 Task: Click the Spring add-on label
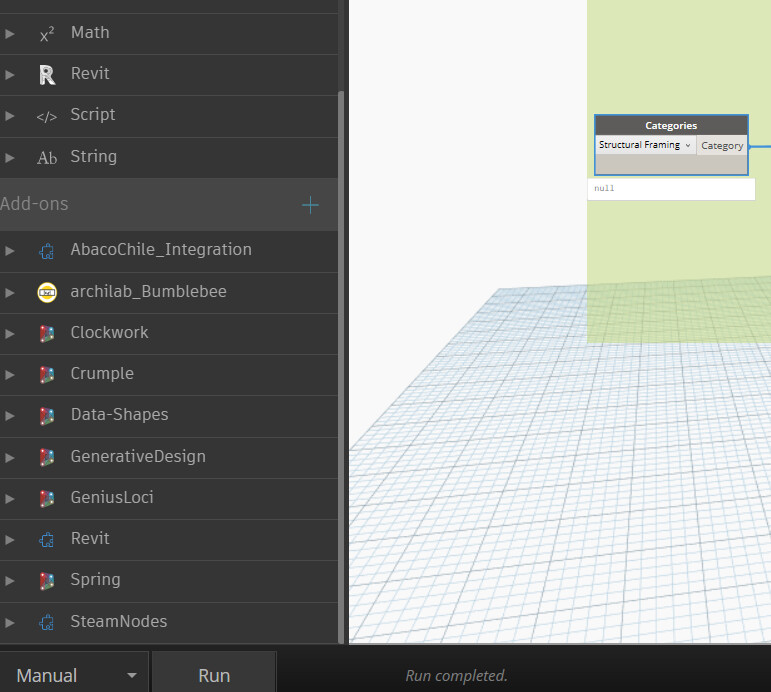point(95,580)
